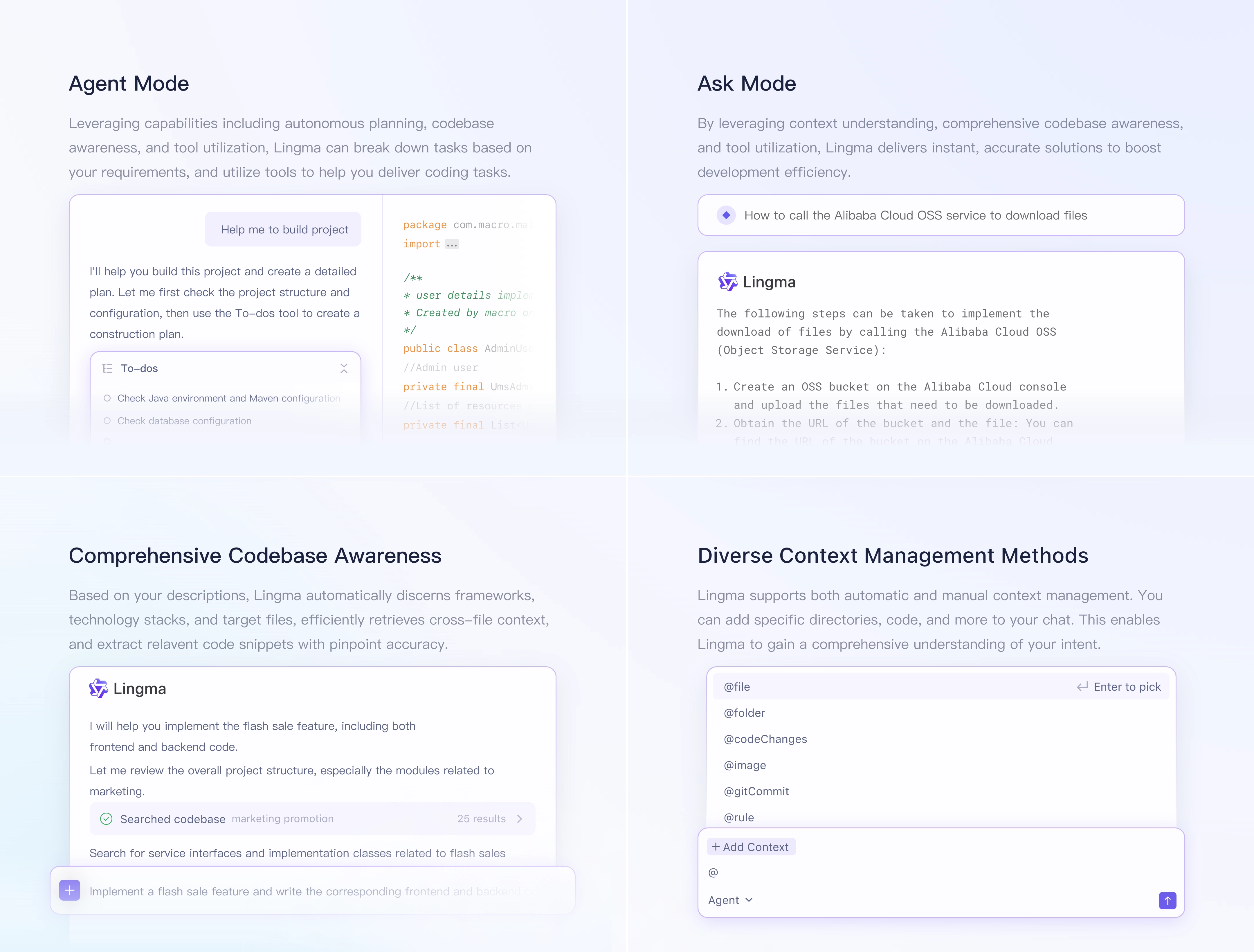1254x952 pixels.
Task: Click the purple plus icon in the chat input bar
Action: tap(70, 890)
